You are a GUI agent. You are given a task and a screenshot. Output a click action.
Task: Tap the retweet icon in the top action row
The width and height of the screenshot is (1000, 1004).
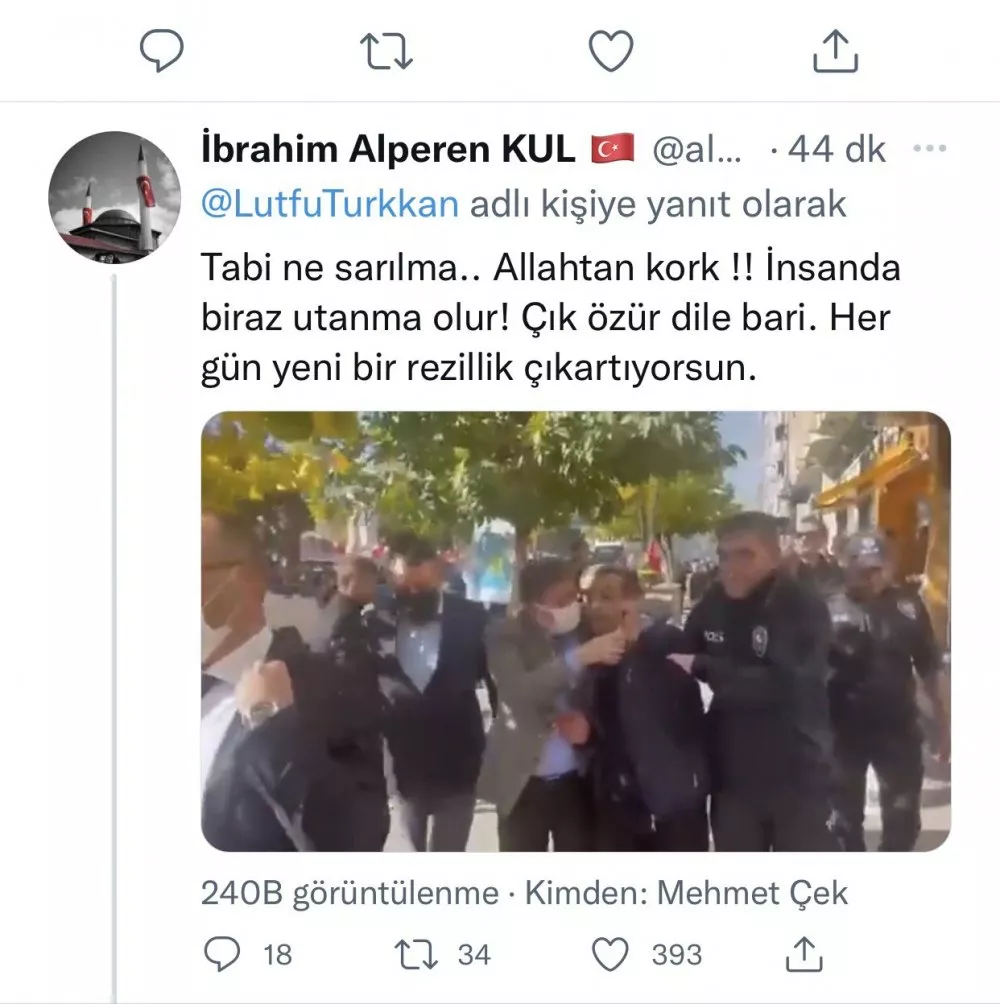point(386,51)
